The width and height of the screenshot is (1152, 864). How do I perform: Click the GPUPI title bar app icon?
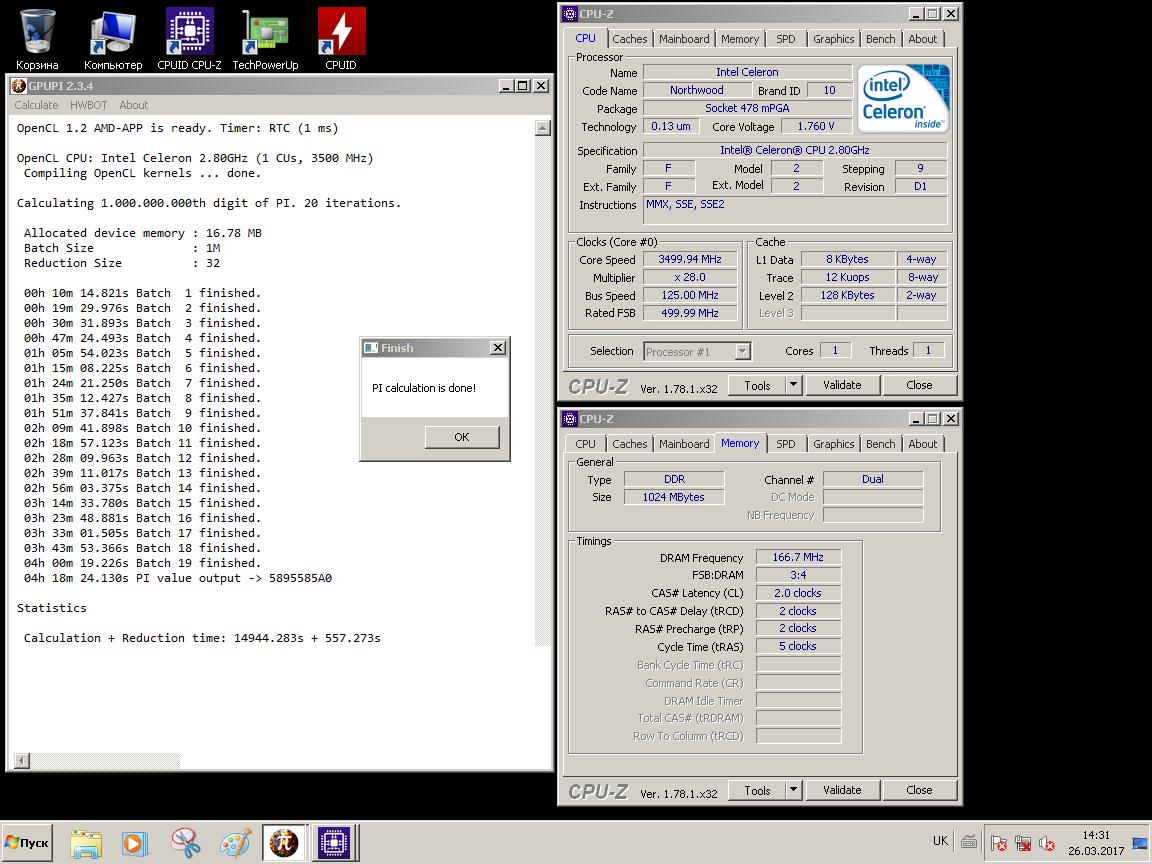click(19, 86)
